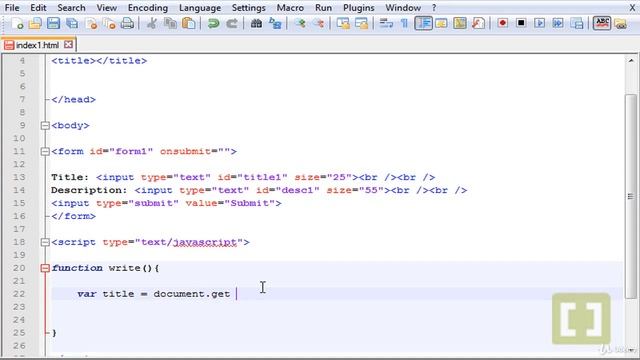This screenshot has width=640, height=360.
Task: Collapse the form tag fold marker
Action: coord(45,152)
